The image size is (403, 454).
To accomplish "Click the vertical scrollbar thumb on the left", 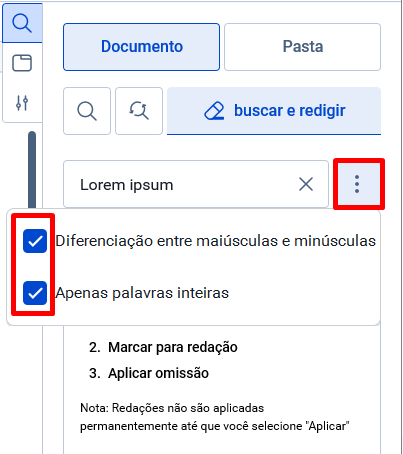I will (x=32, y=170).
